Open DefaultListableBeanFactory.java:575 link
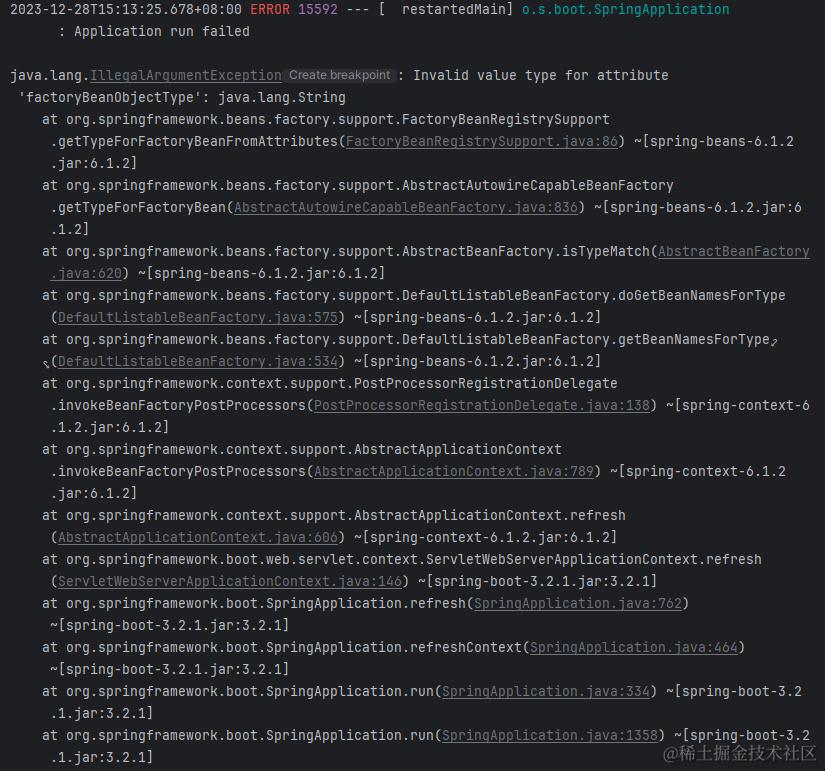Viewport: 825px width, 771px height. click(x=198, y=317)
